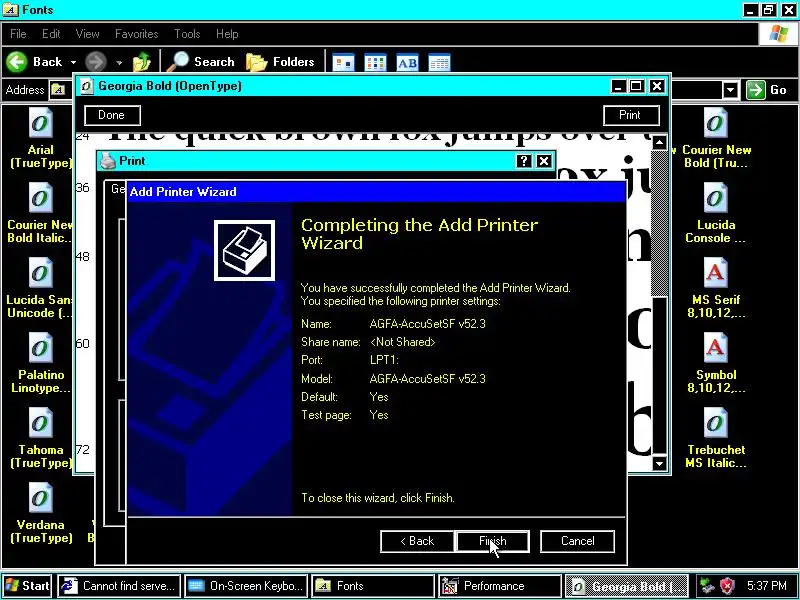800x600 pixels.
Task: Click the font preview scrollbar up arrow
Action: click(659, 142)
